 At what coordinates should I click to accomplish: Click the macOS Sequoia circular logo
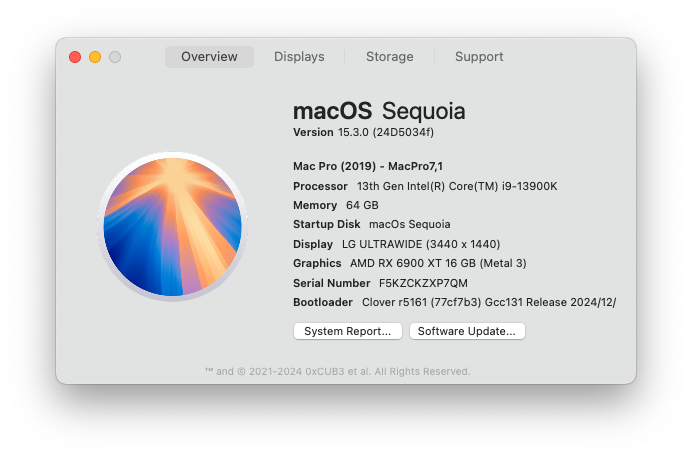click(173, 226)
